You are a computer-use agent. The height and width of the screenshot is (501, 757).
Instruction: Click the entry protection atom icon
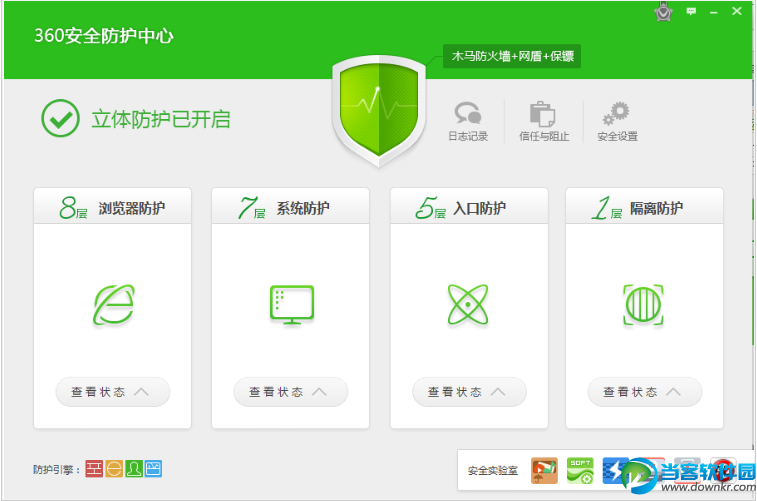click(468, 305)
